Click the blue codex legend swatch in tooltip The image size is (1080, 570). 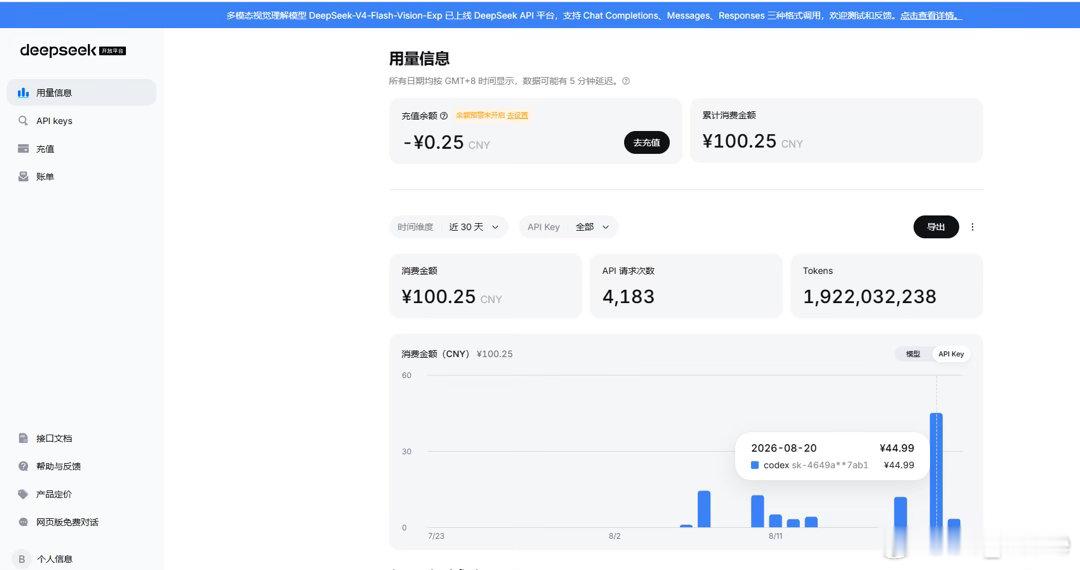[755, 465]
